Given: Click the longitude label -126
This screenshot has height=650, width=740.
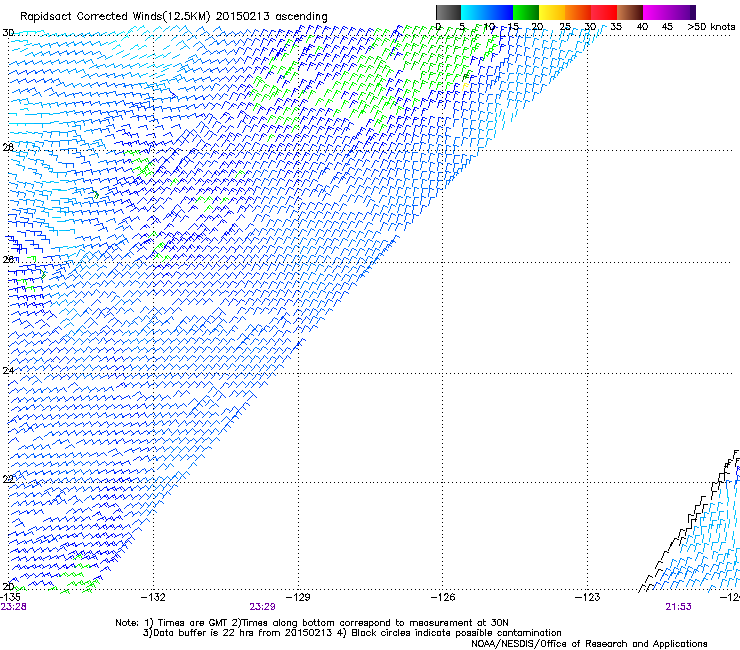Looking at the screenshot, I should click(x=443, y=597).
